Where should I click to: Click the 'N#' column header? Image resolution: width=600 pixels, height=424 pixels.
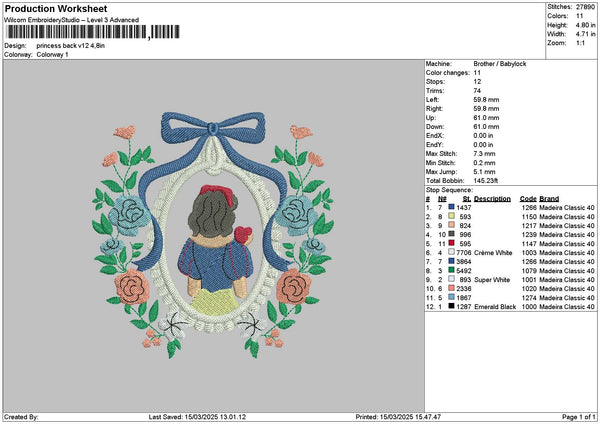point(442,199)
